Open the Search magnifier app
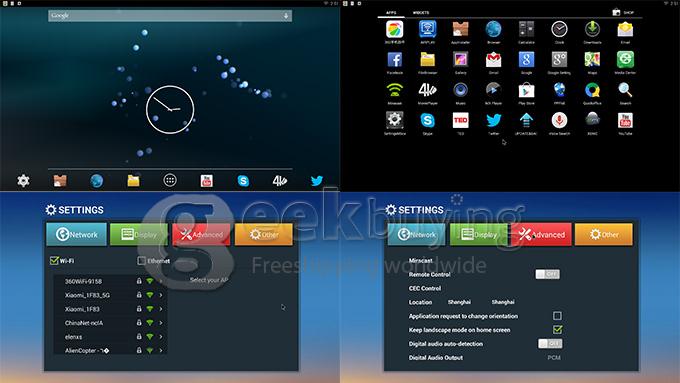 click(625, 91)
